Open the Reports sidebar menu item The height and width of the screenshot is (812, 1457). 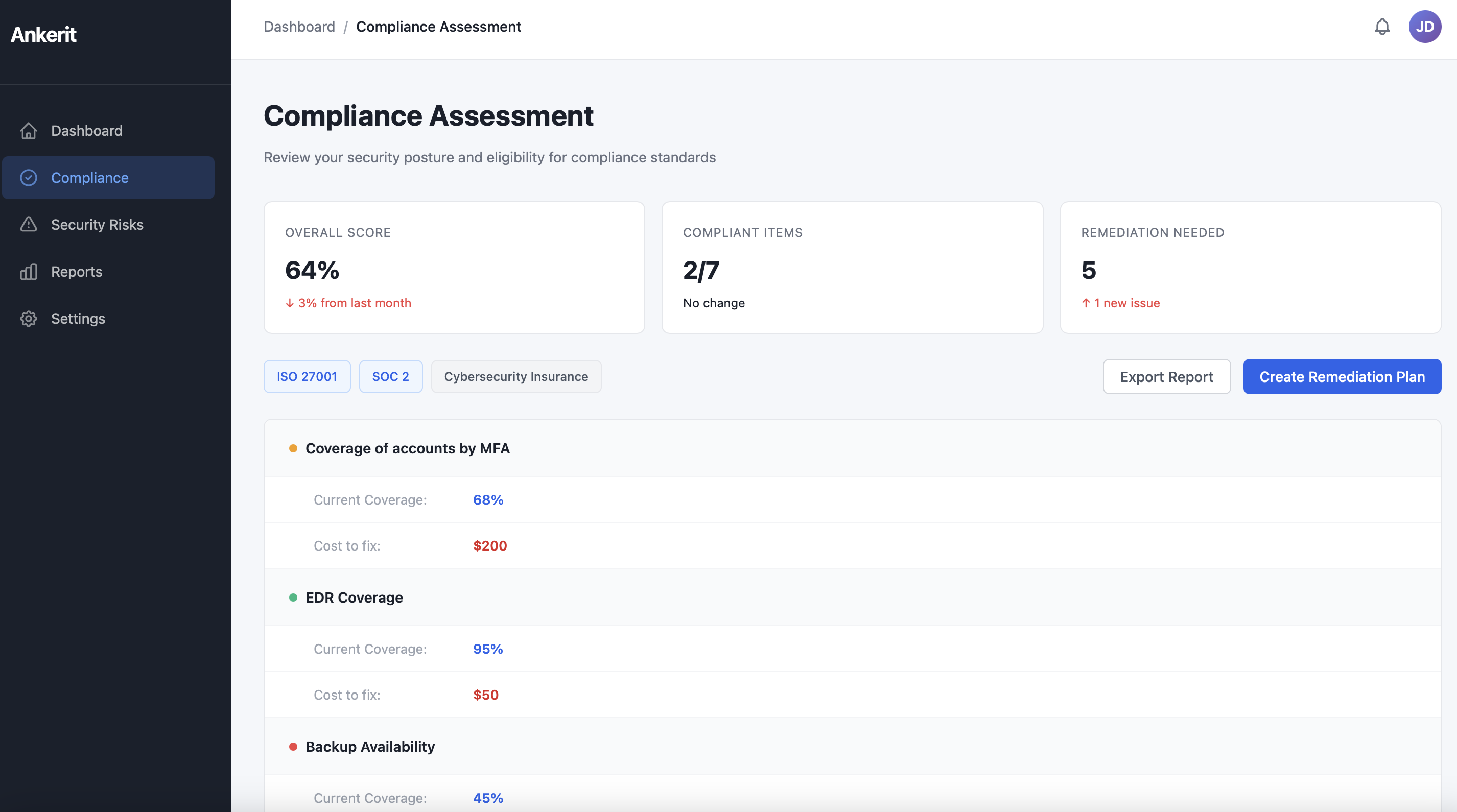(x=77, y=271)
